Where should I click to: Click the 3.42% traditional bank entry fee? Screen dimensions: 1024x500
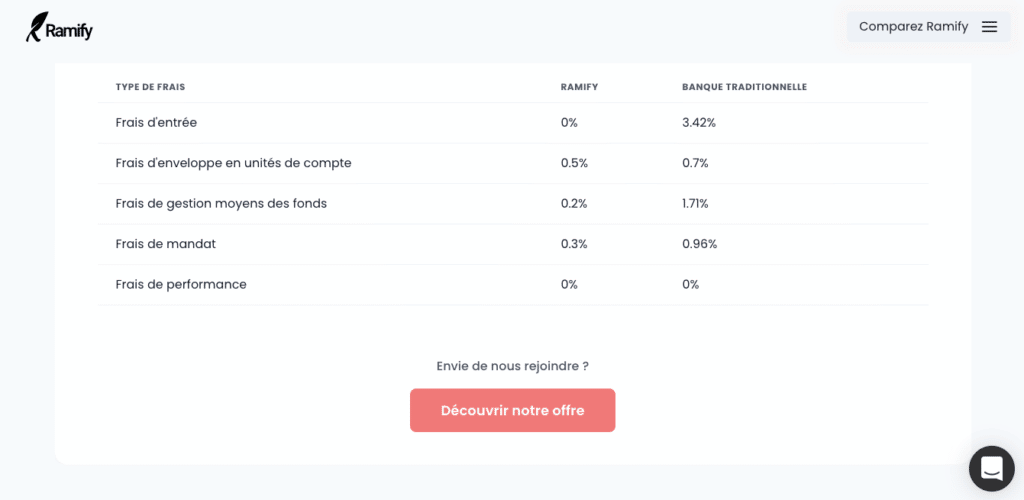699,123
